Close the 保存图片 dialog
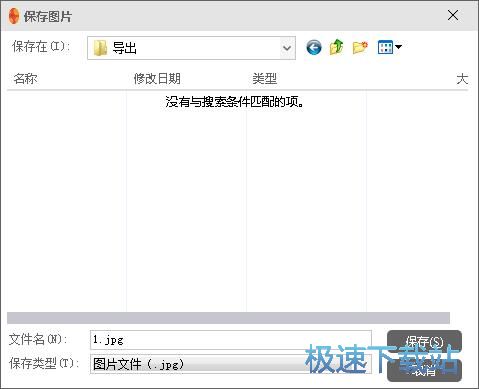 click(x=453, y=15)
